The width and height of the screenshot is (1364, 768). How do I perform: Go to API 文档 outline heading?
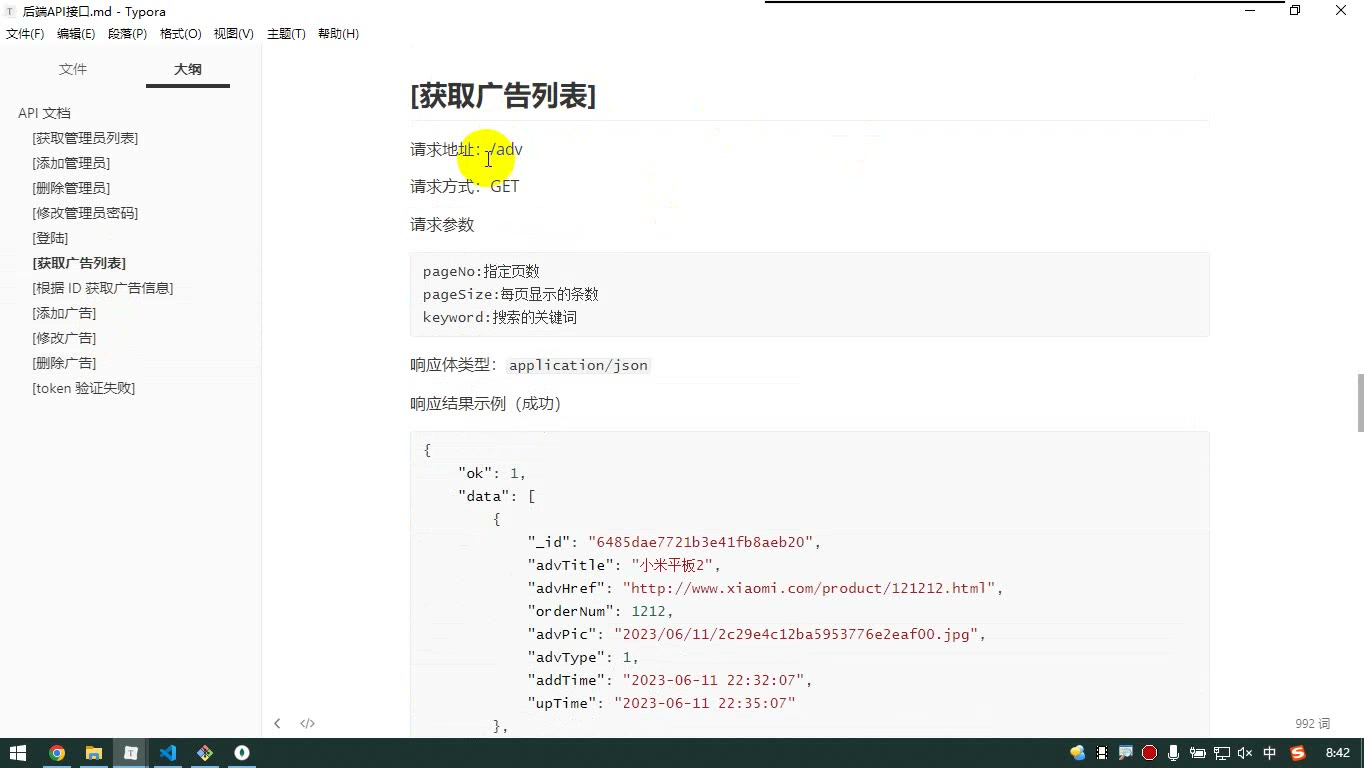coord(44,113)
